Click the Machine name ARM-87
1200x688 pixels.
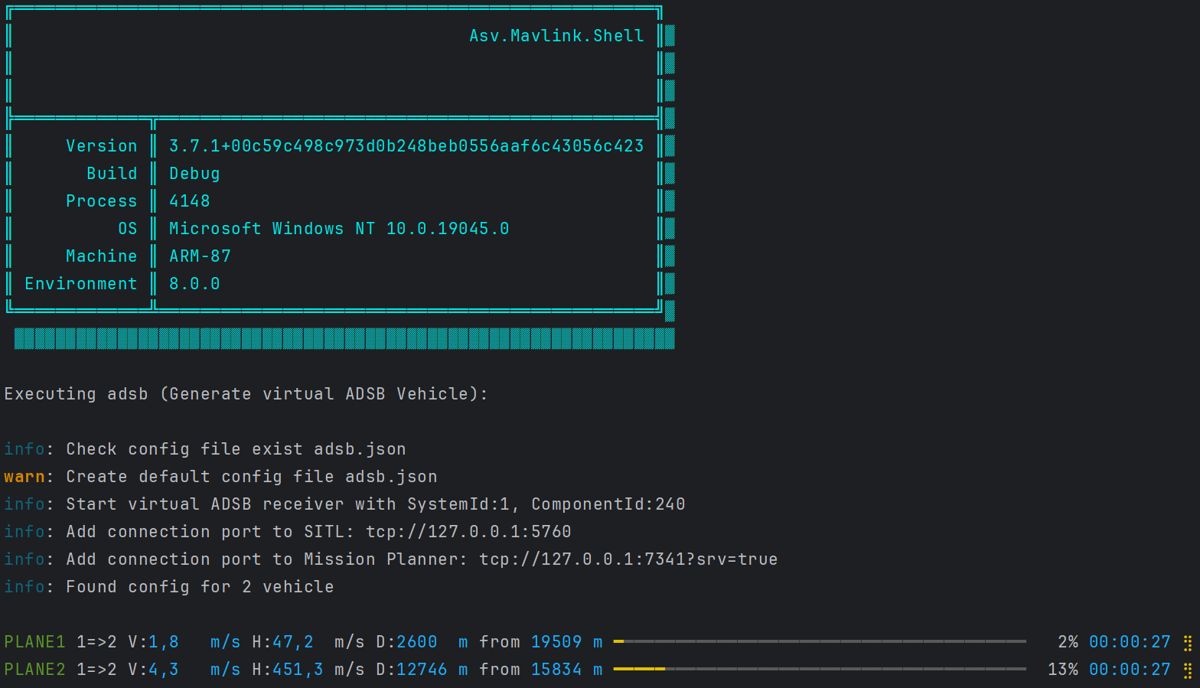(199, 256)
